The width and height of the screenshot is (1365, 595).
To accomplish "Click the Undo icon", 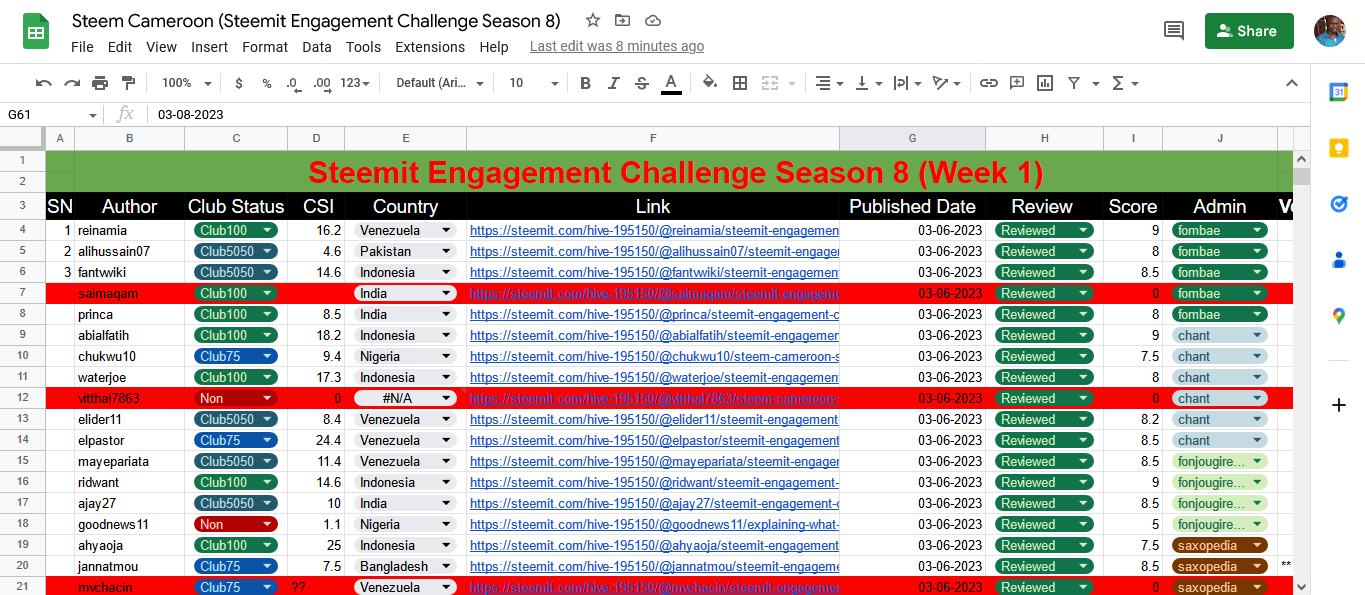I will [43, 83].
